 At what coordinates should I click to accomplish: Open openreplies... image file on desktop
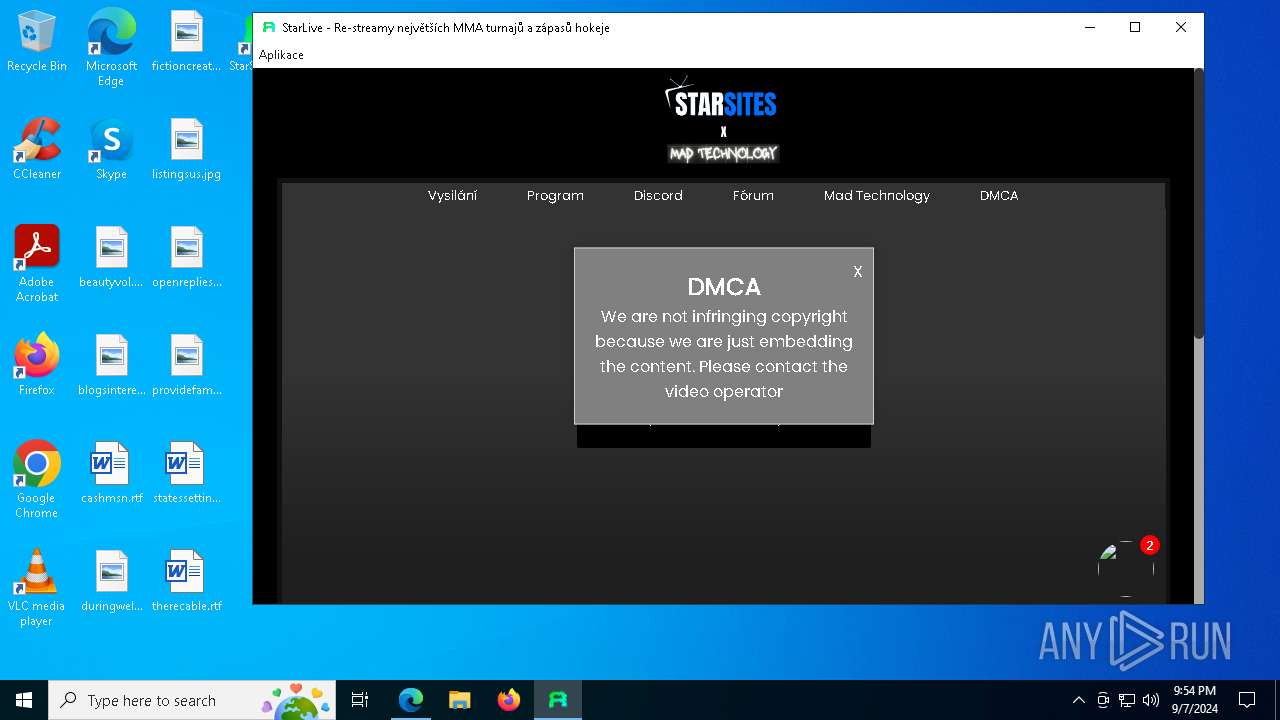[x=186, y=258]
